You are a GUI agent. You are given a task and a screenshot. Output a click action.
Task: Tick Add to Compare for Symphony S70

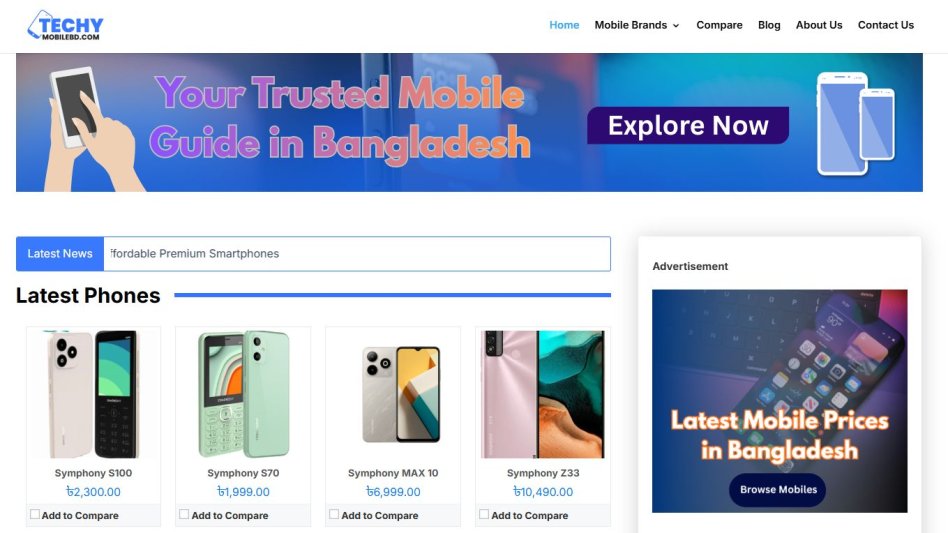[x=184, y=514]
